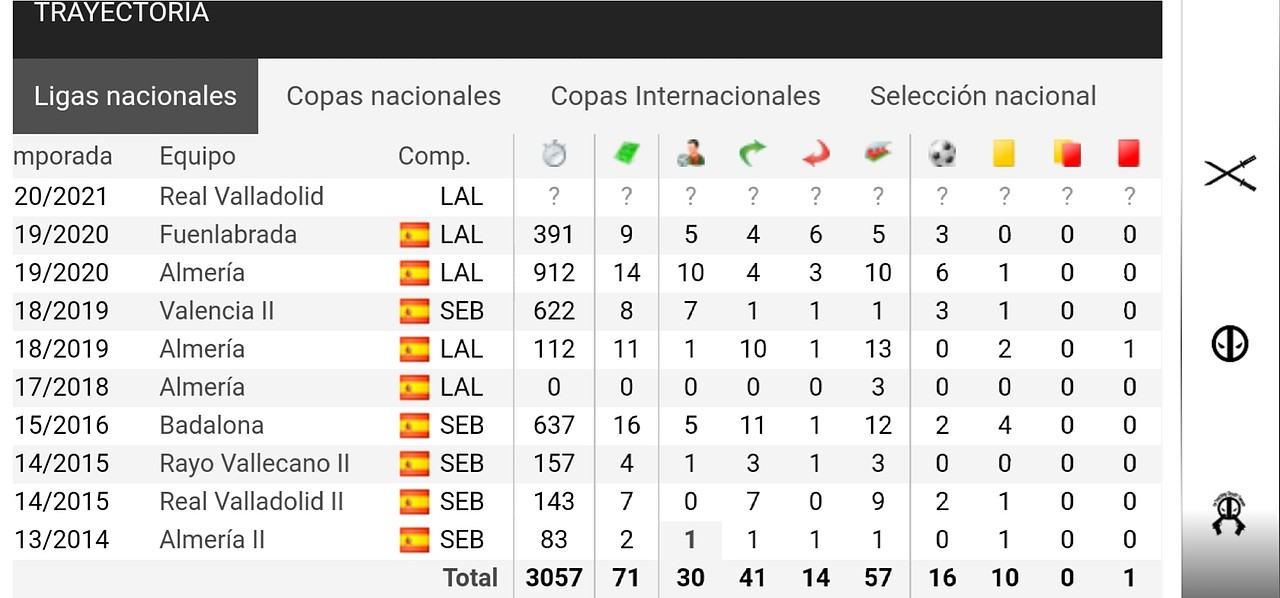The height and width of the screenshot is (598, 1280).
Task: Tap the bottom character sidebar icon
Action: (1230, 512)
